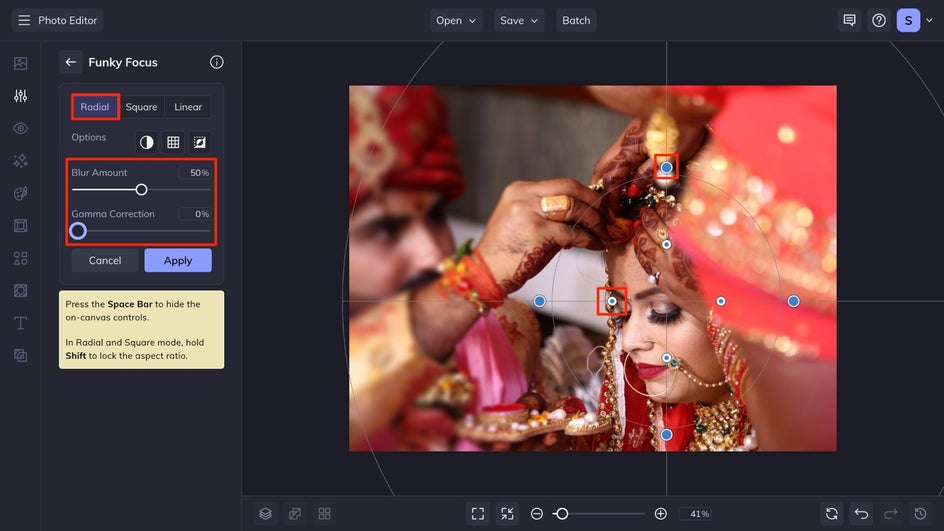Switch to the Square focus tab
The image size is (944, 531).
coord(141,107)
